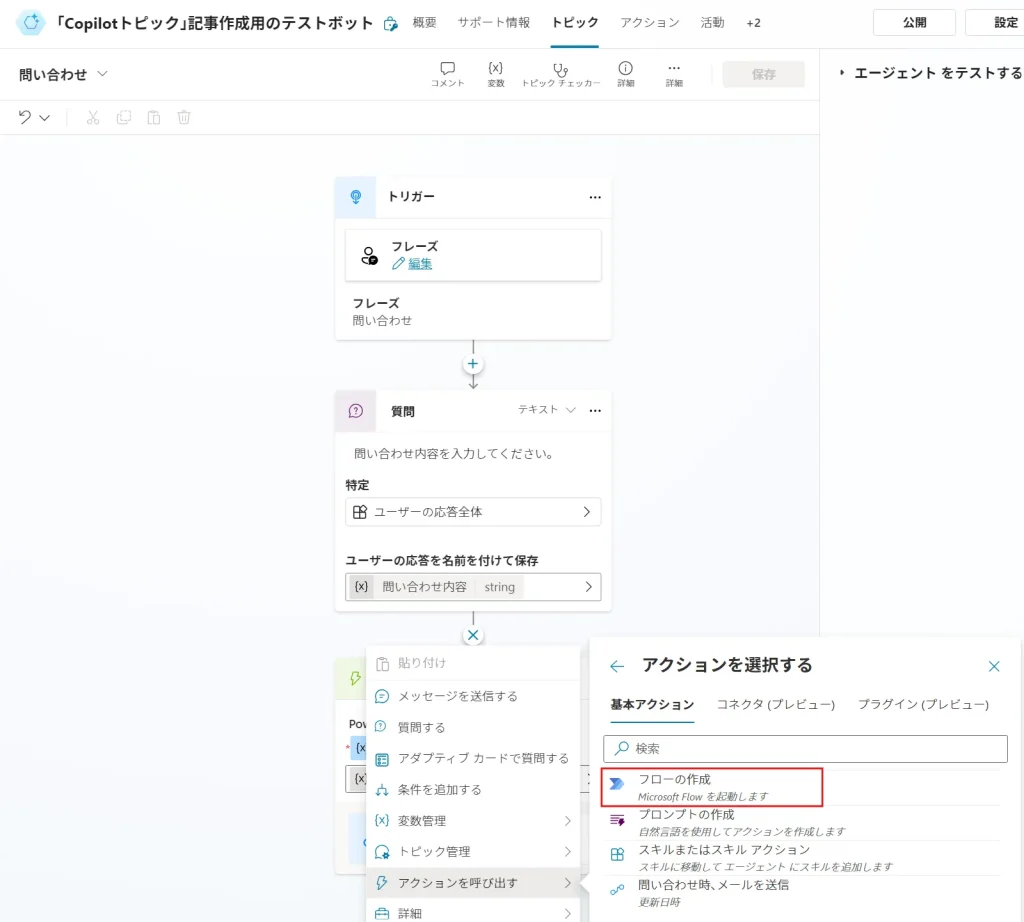1024x922 pixels.
Task: Click the plus add-node icon below トリガー
Action: click(473, 364)
